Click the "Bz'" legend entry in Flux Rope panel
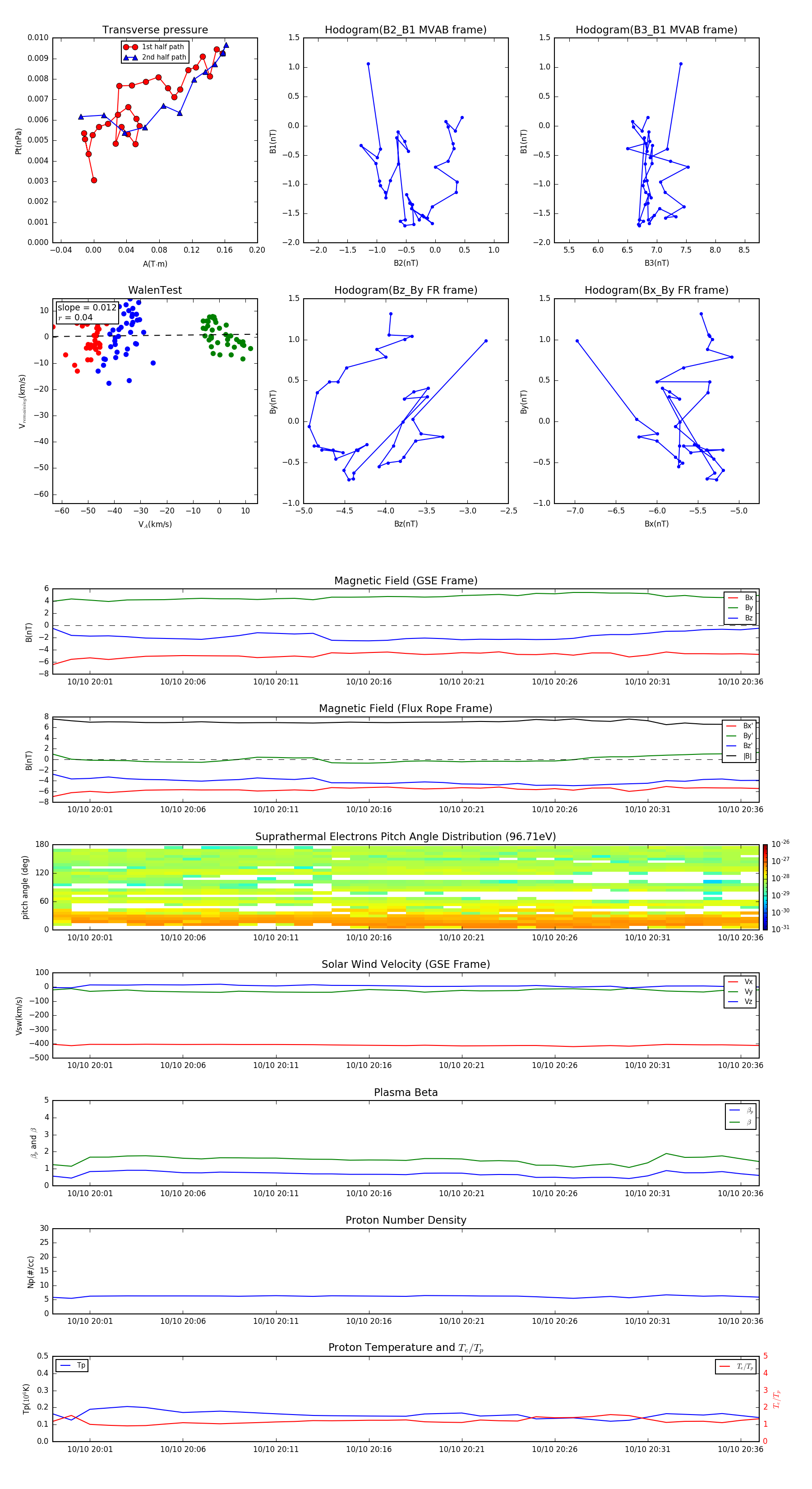Screen dimensions: 812x1489 point(739,746)
